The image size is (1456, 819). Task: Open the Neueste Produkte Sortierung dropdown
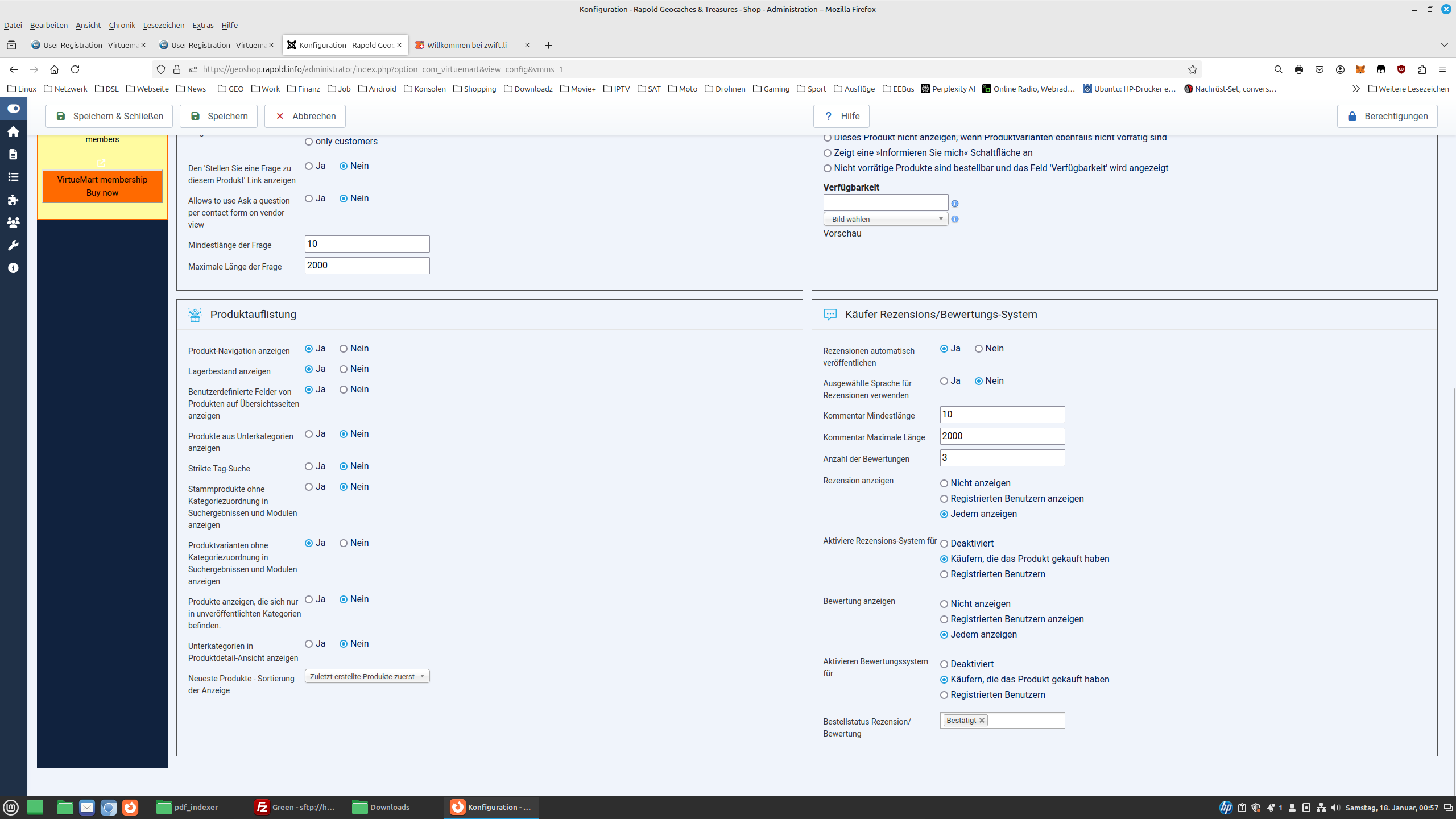pyautogui.click(x=367, y=676)
